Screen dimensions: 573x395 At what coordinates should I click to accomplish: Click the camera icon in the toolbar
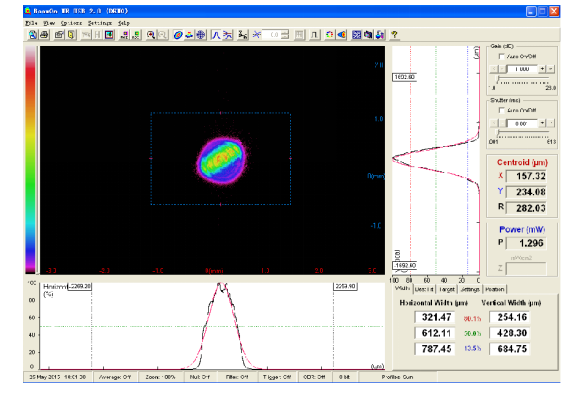[x=368, y=35]
